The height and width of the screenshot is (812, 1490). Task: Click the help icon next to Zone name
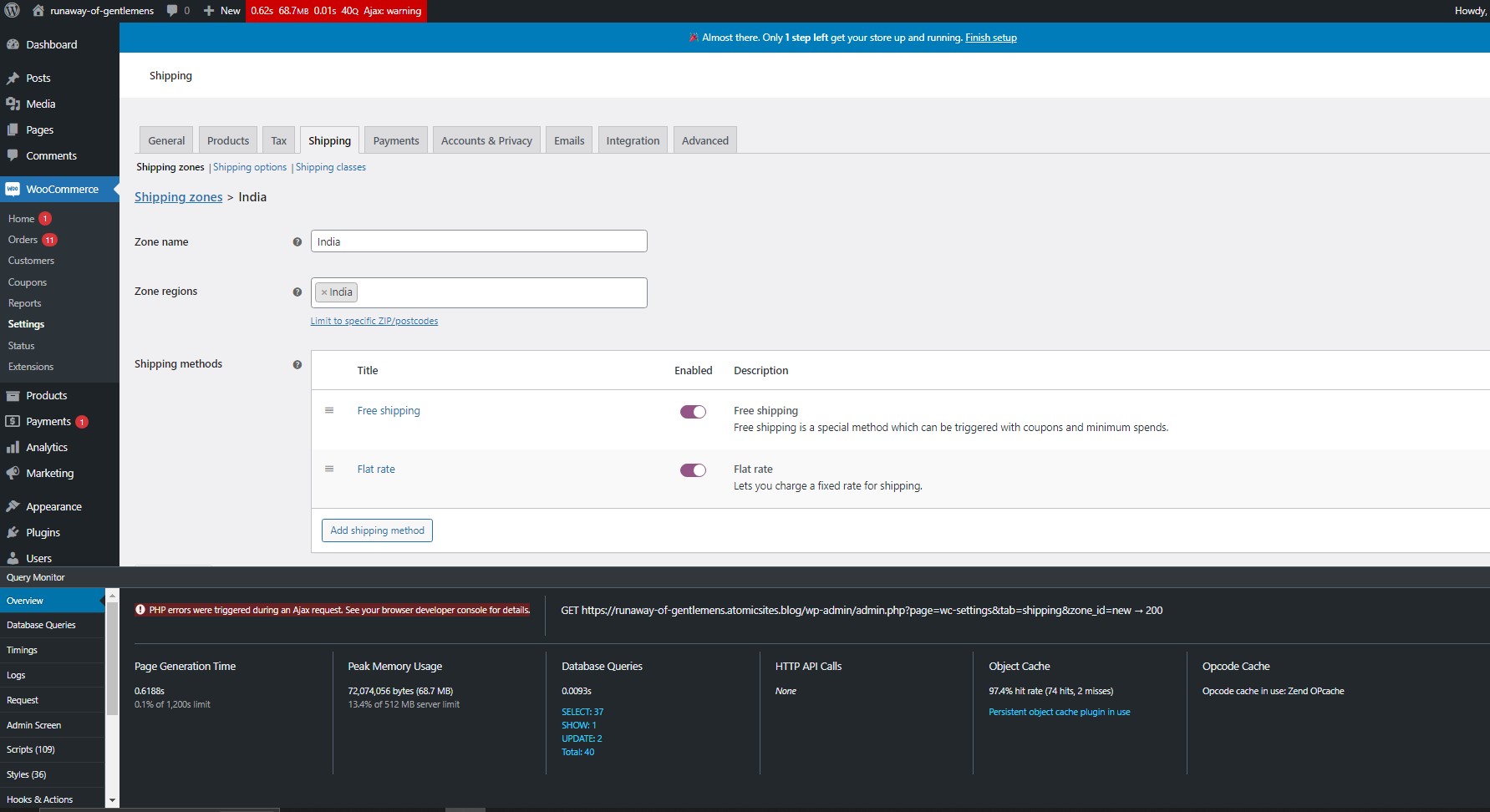(297, 241)
